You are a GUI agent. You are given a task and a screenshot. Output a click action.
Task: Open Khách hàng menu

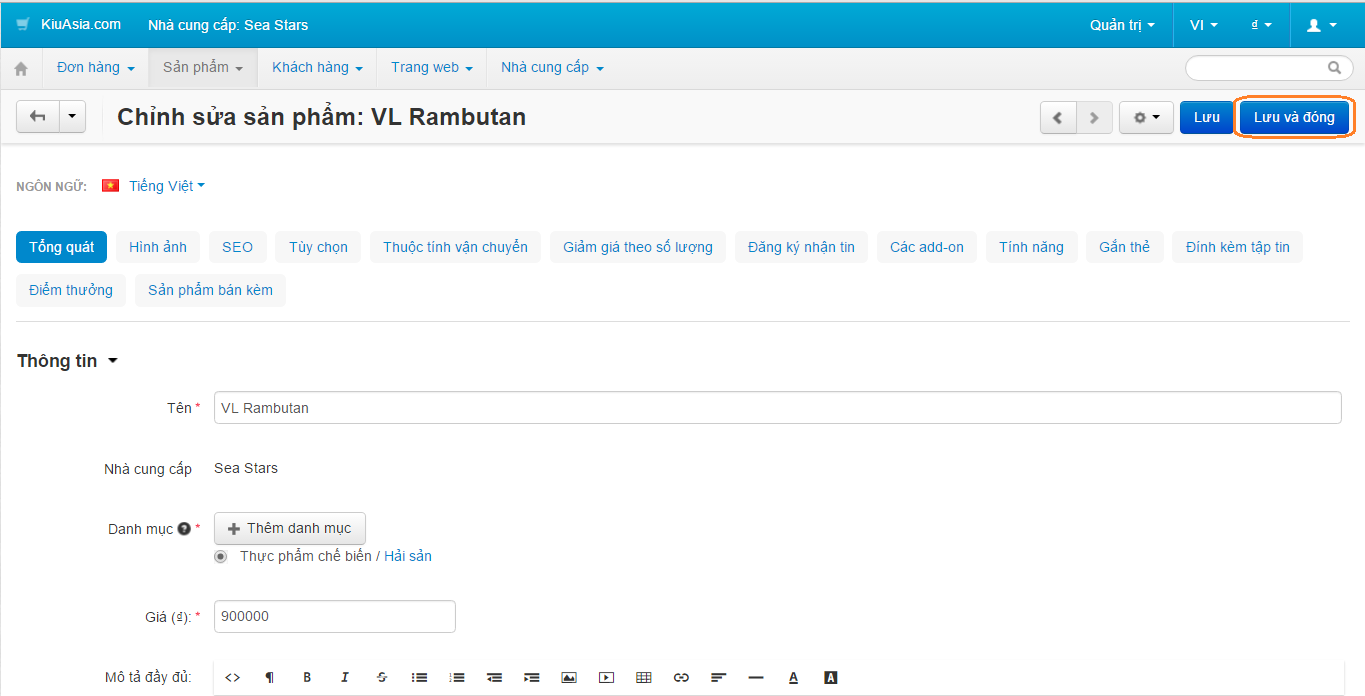point(317,68)
